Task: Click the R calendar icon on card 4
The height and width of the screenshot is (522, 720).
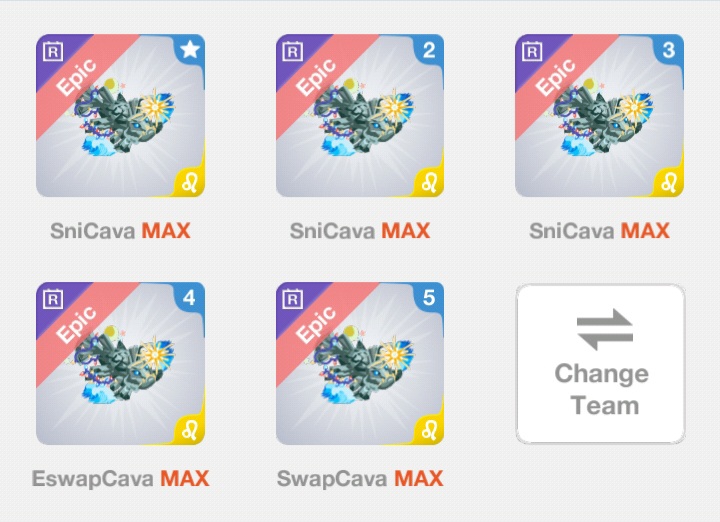Action: [x=53, y=299]
